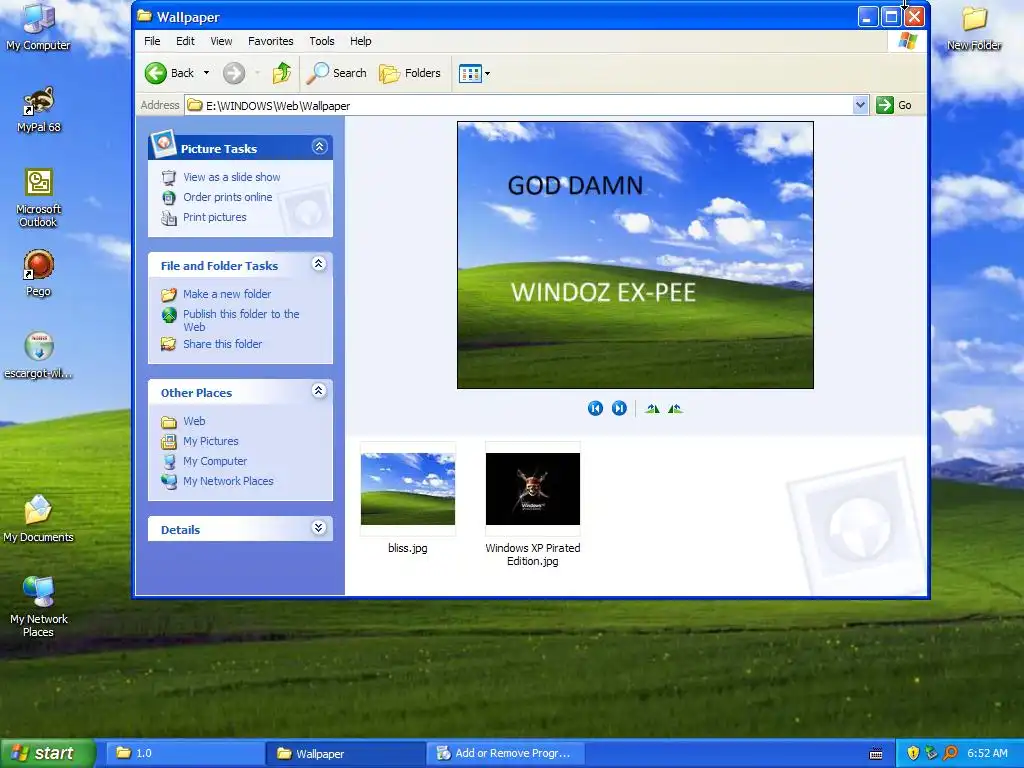1024x768 pixels.
Task: Select the escargot-wl desktop icon
Action: click(39, 355)
